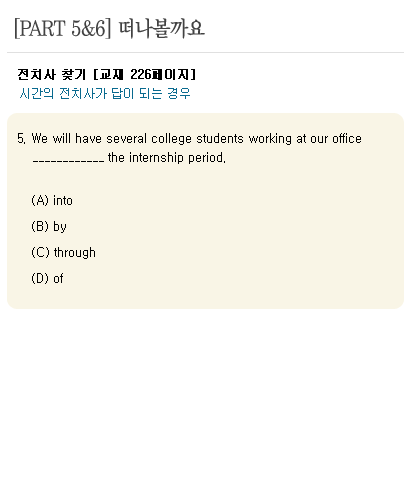Click the blank underline in question 5
Image resolution: width=410 pixels, height=480 pixels.
[x=68, y=161]
